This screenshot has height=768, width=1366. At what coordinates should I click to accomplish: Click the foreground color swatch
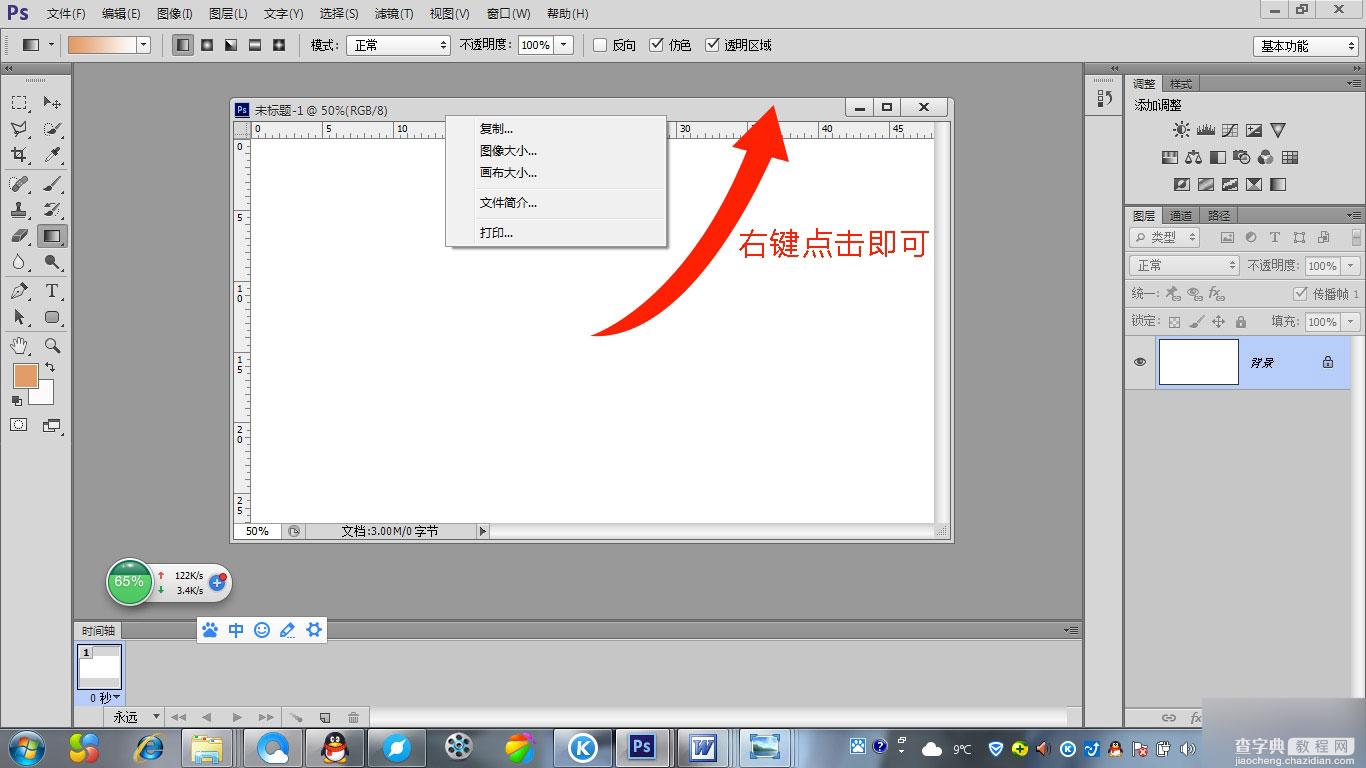point(25,376)
